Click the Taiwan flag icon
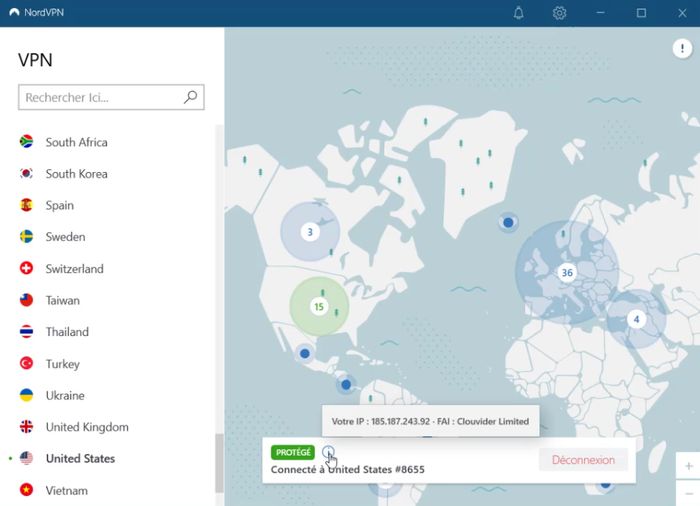Screen dimensions: 700x506 point(26,300)
